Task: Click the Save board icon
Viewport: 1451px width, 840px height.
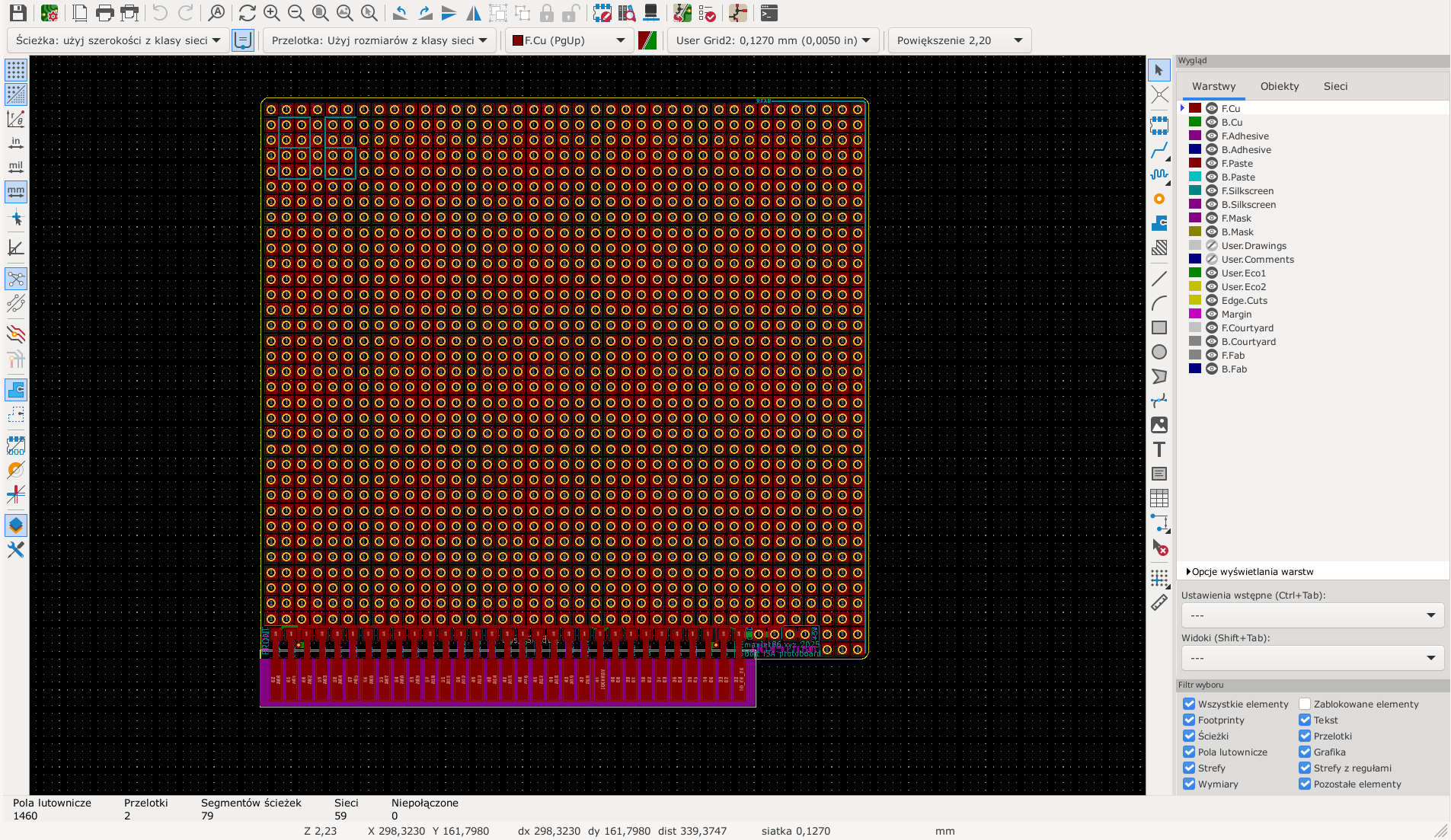Action: (18, 13)
